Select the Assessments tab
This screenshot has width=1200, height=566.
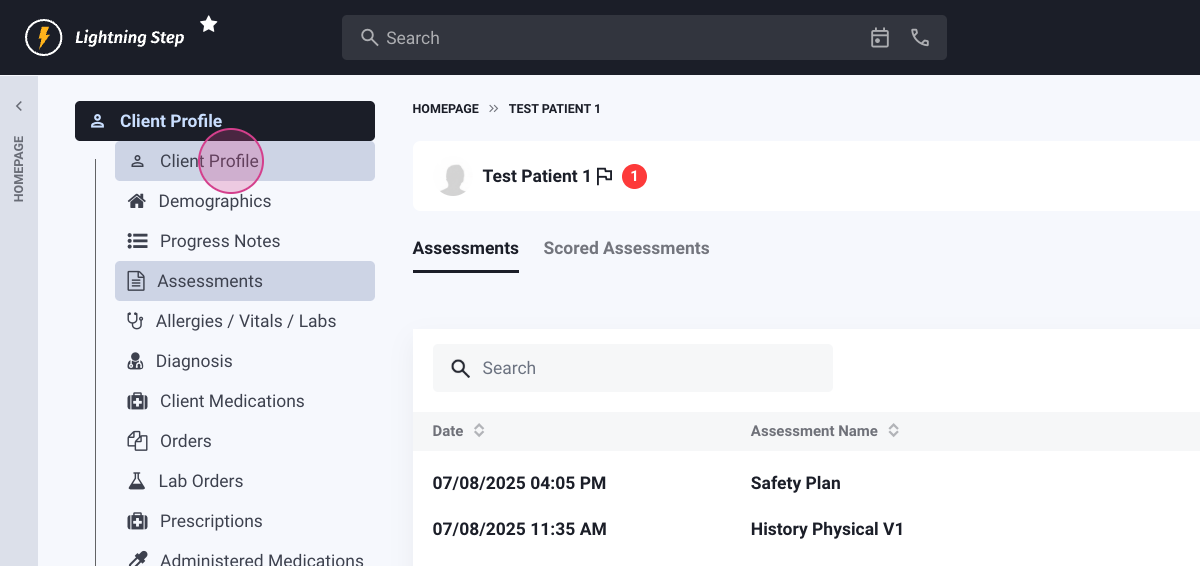coord(465,249)
